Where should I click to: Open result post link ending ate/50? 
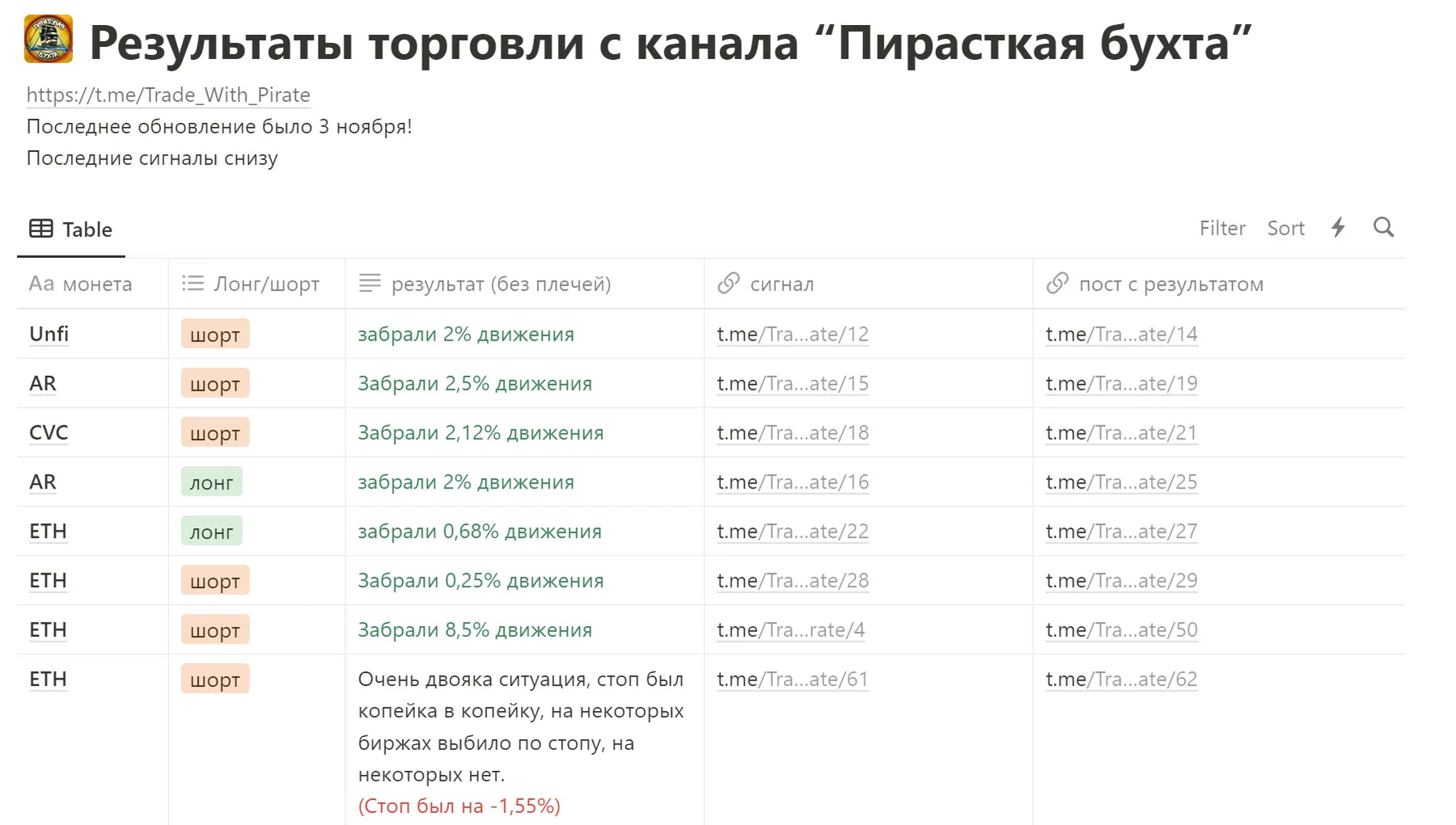click(x=1121, y=630)
